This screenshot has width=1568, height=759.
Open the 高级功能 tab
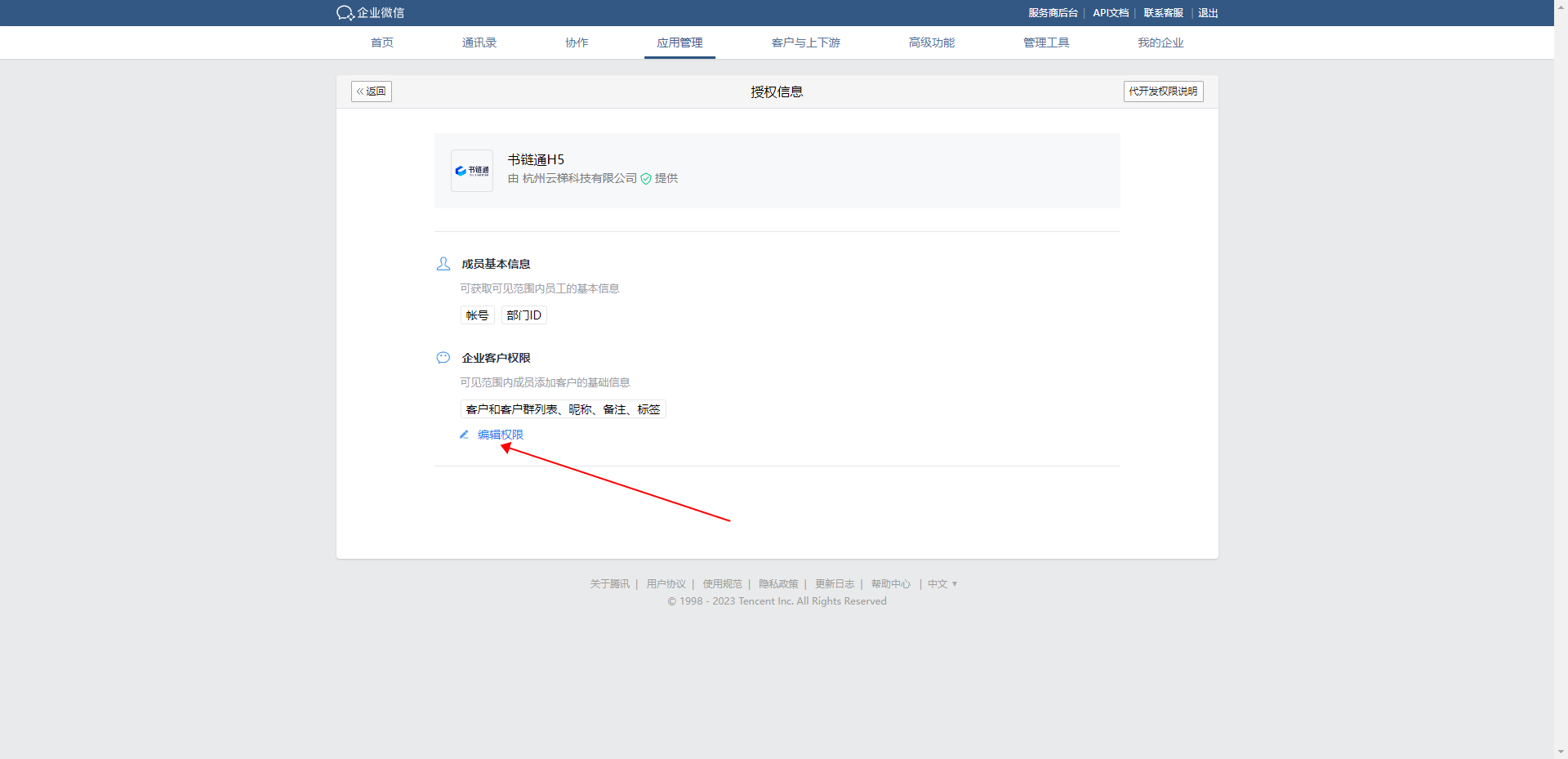click(x=932, y=42)
